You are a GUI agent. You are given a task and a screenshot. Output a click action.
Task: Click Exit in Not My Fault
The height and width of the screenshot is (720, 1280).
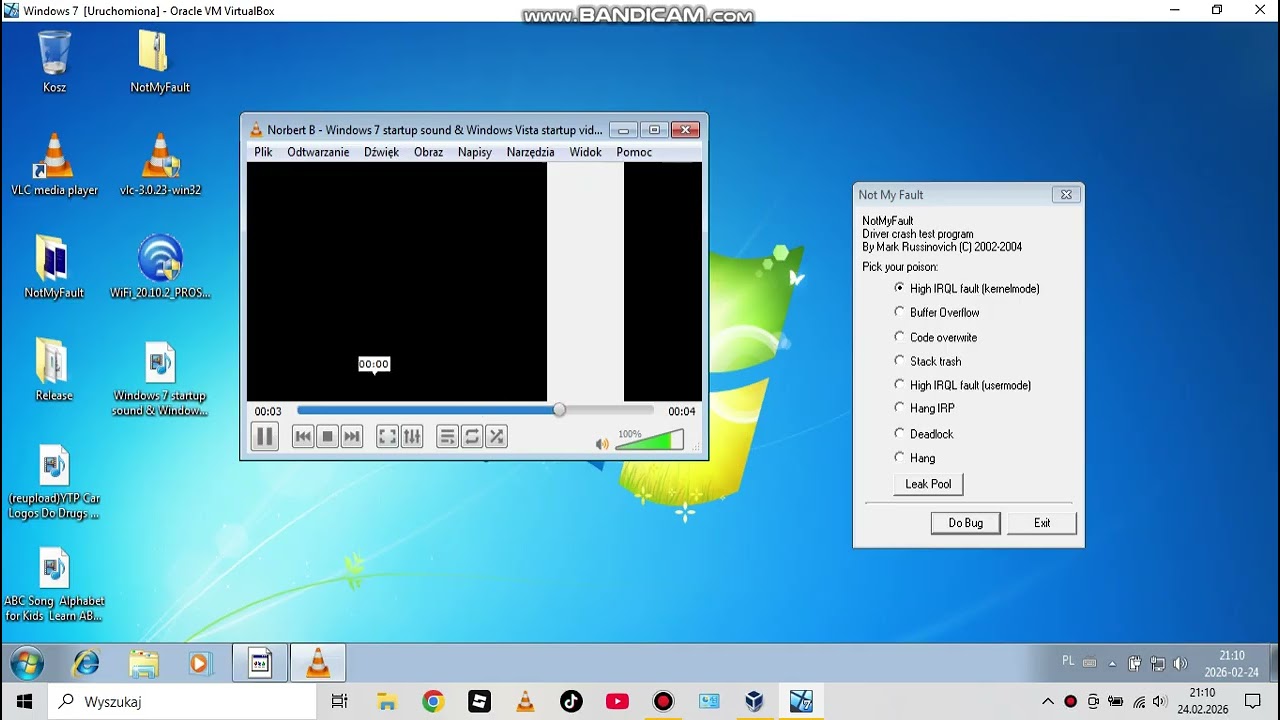[x=1042, y=523]
